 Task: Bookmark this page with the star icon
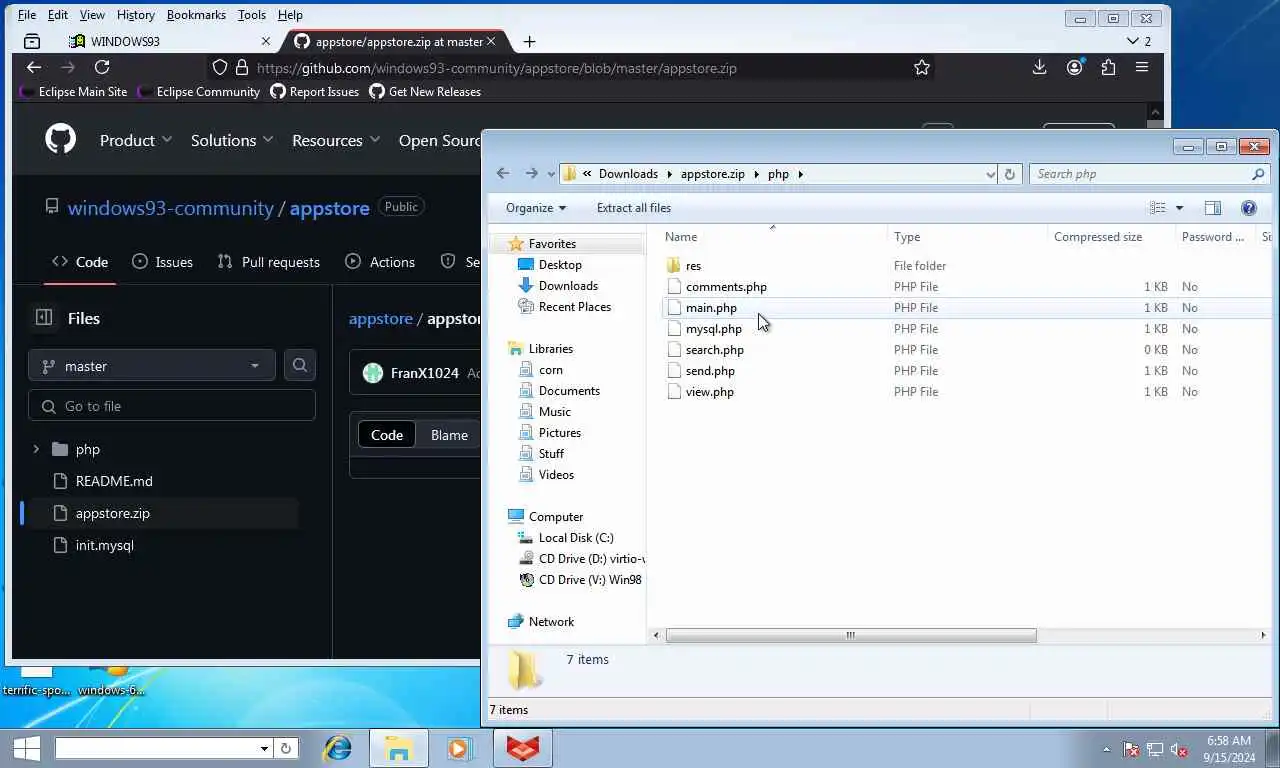point(922,68)
